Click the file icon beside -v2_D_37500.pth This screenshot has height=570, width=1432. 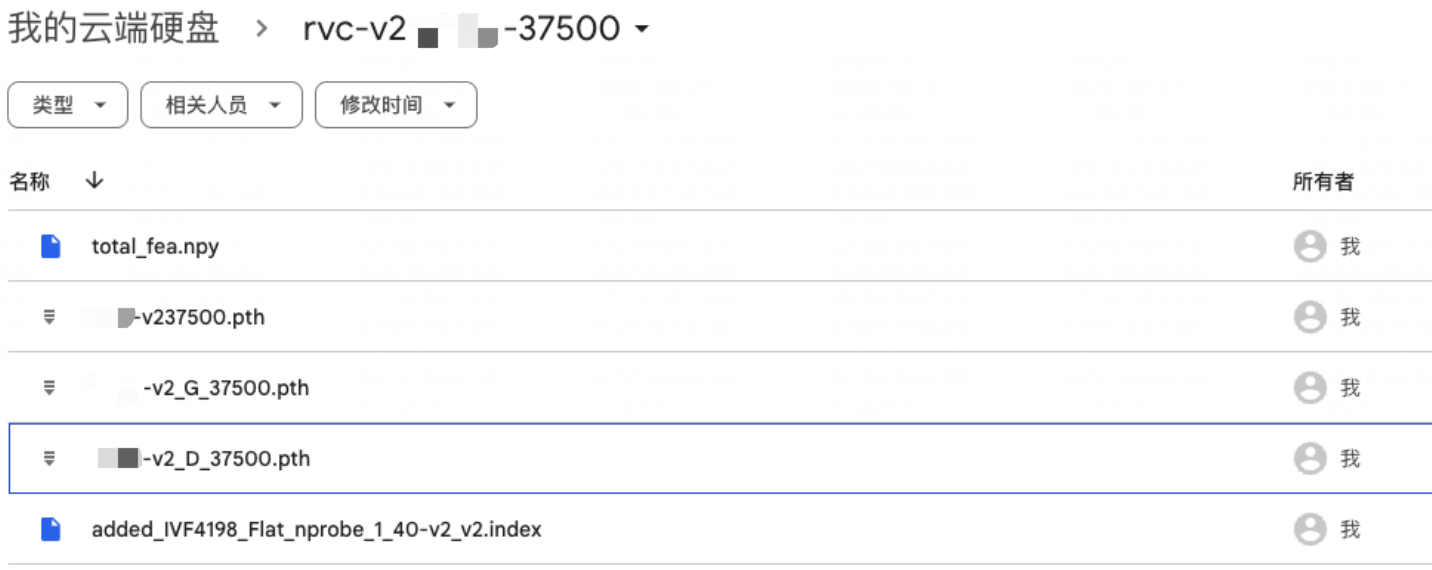coord(49,459)
